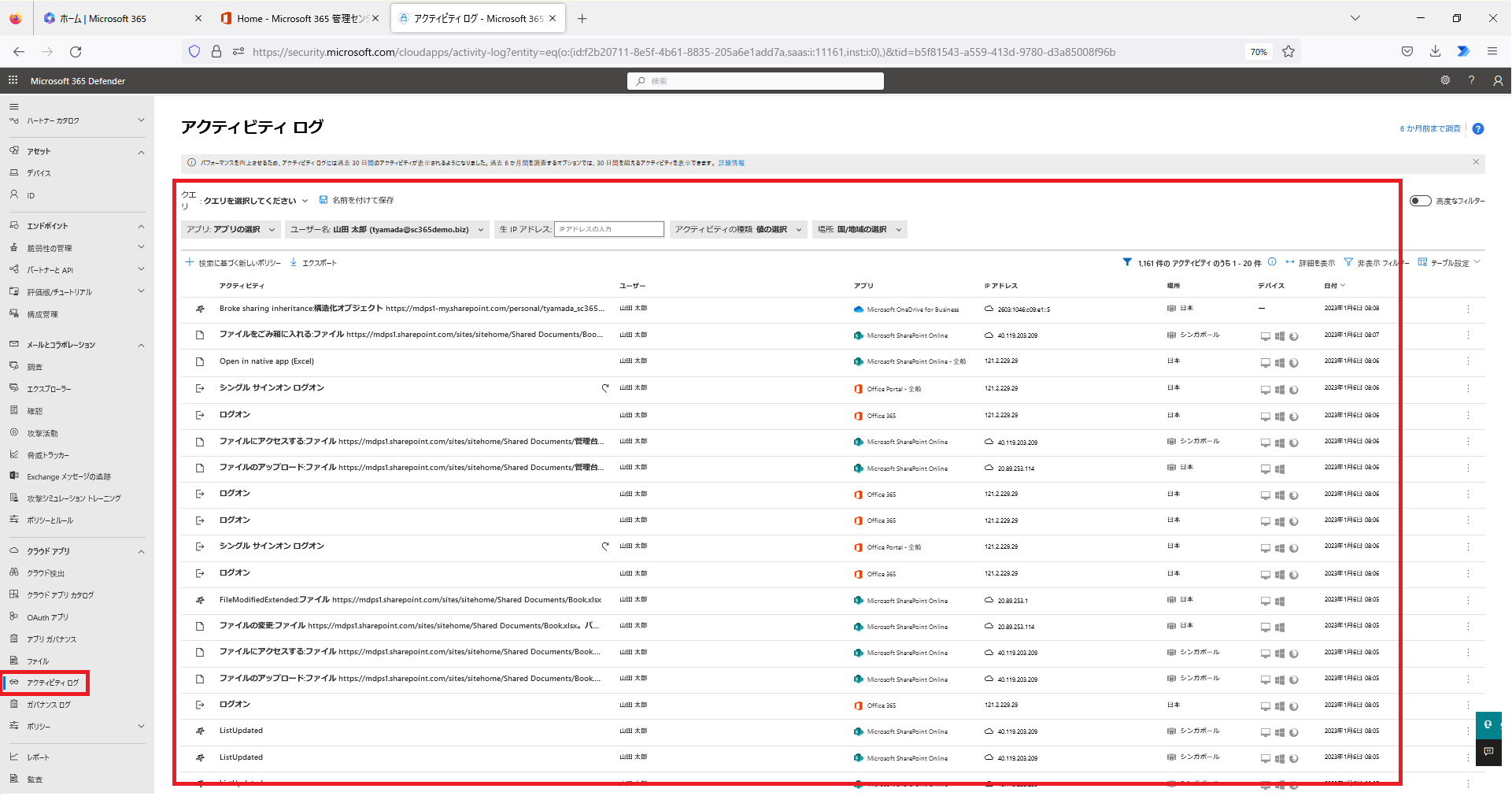
Task: Open row menu for Broke sharing inheritance activity
Action: point(1468,309)
